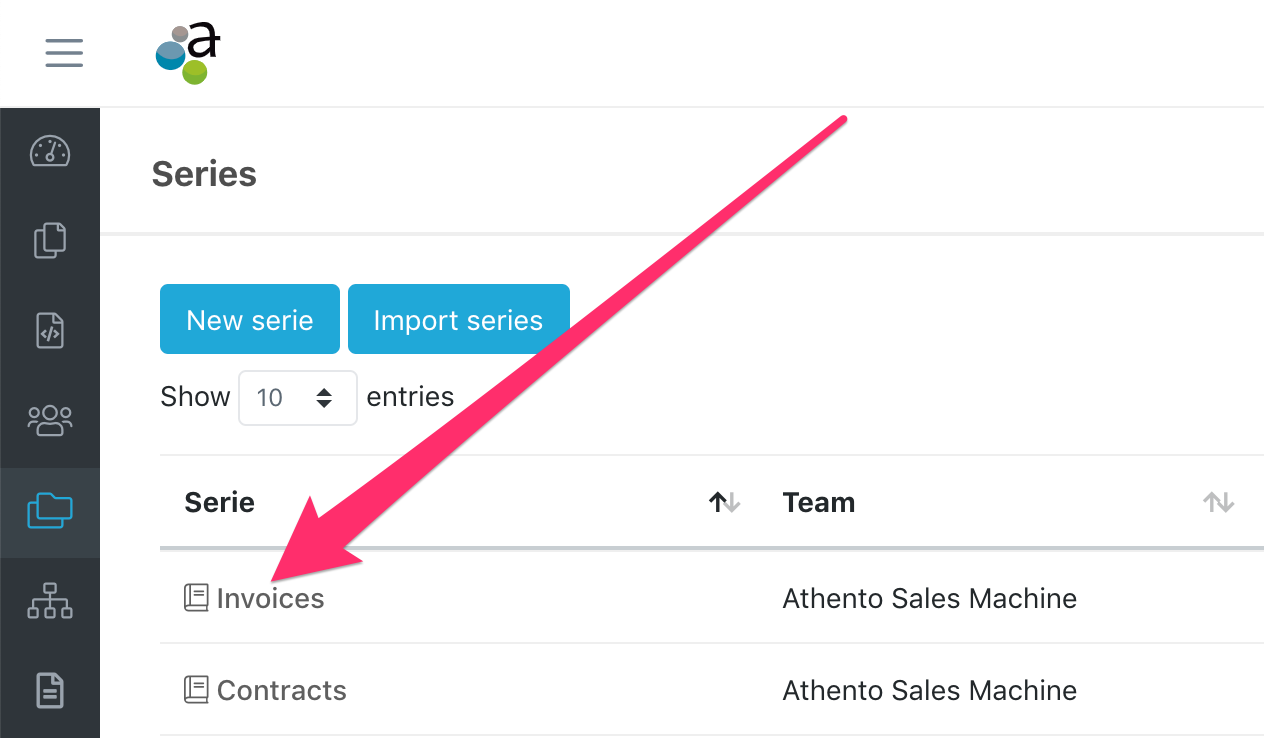This screenshot has height=738, width=1264.
Task: Select the Invoices row team cell
Action: coord(929,599)
